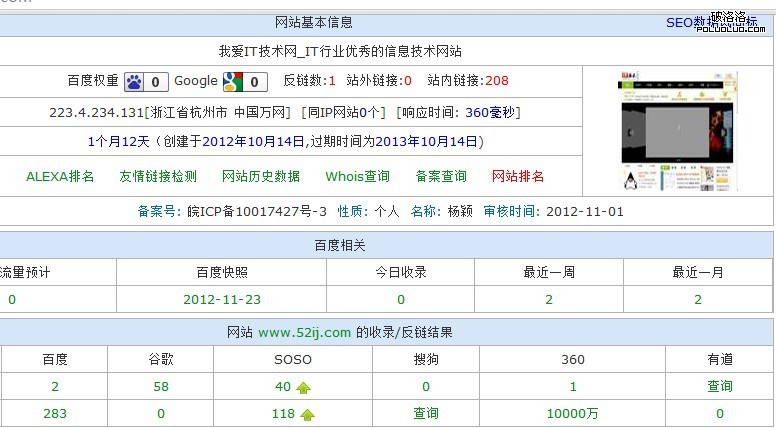Open 友情链接检测 link
This screenshot has width=776, height=428.
pos(158,177)
